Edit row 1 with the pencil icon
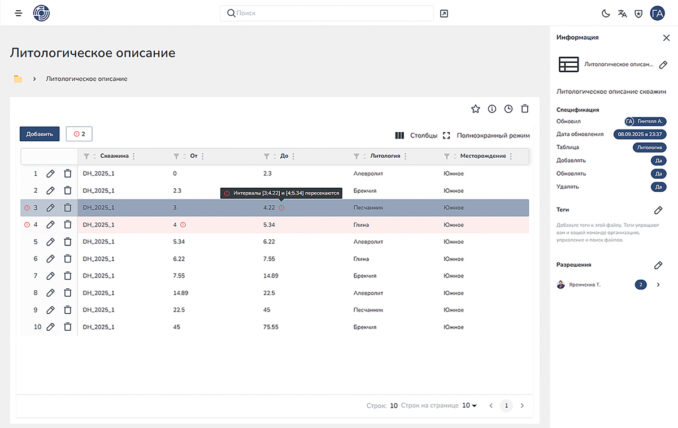 (x=50, y=173)
